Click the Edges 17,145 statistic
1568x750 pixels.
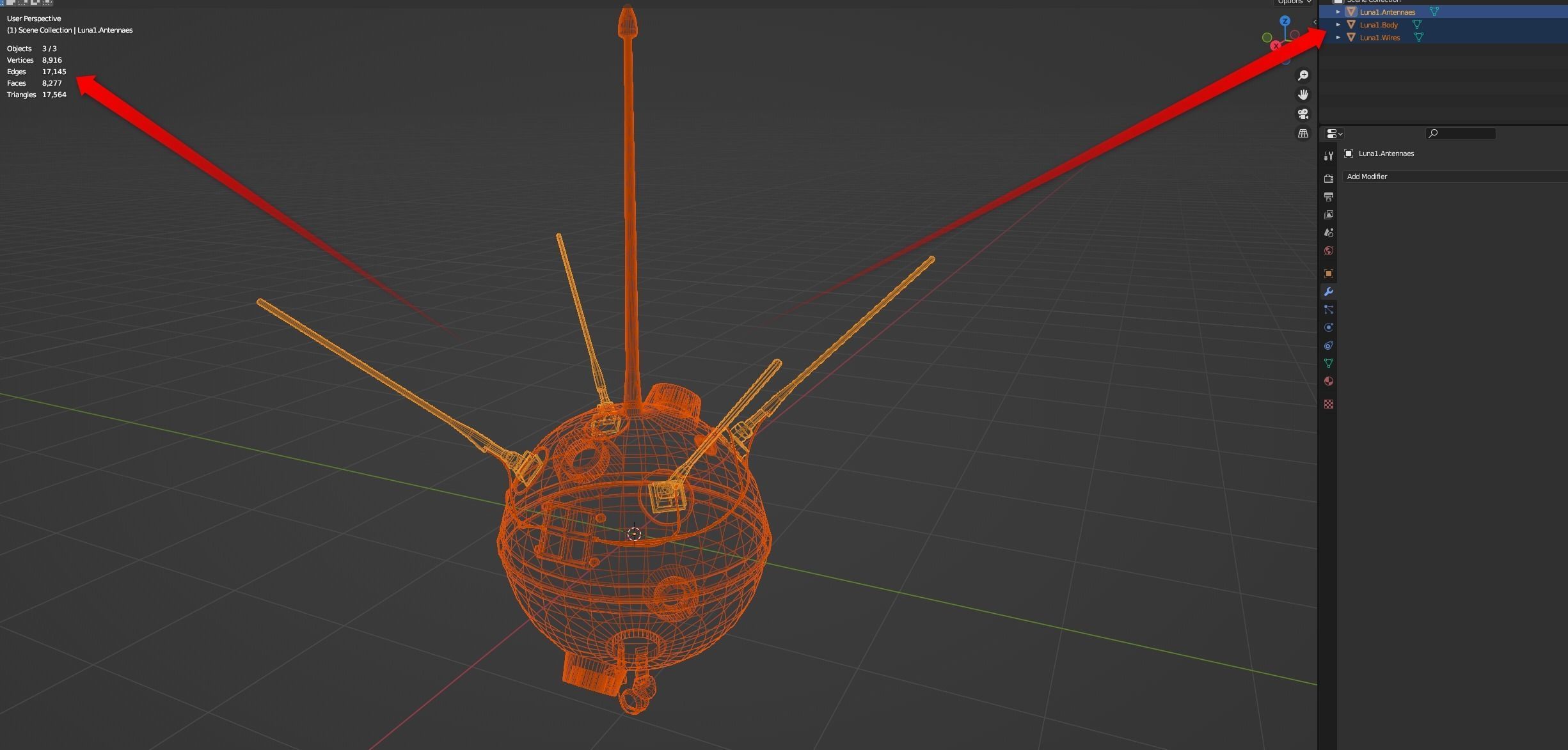pyautogui.click(x=36, y=72)
